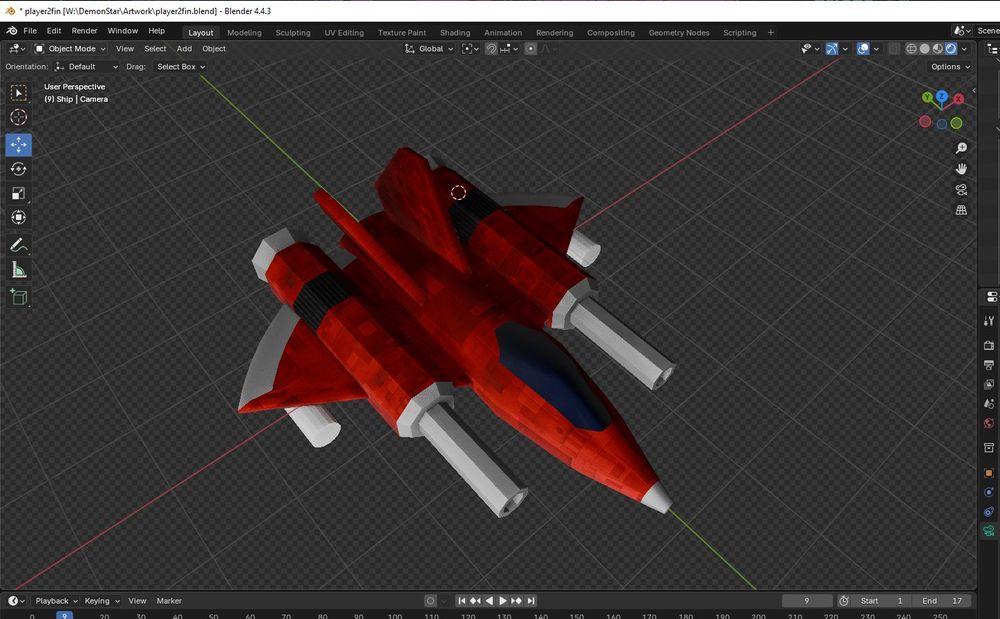Expand the viewport Options dropdown
Image resolution: width=1000 pixels, height=619 pixels.
[950, 66]
